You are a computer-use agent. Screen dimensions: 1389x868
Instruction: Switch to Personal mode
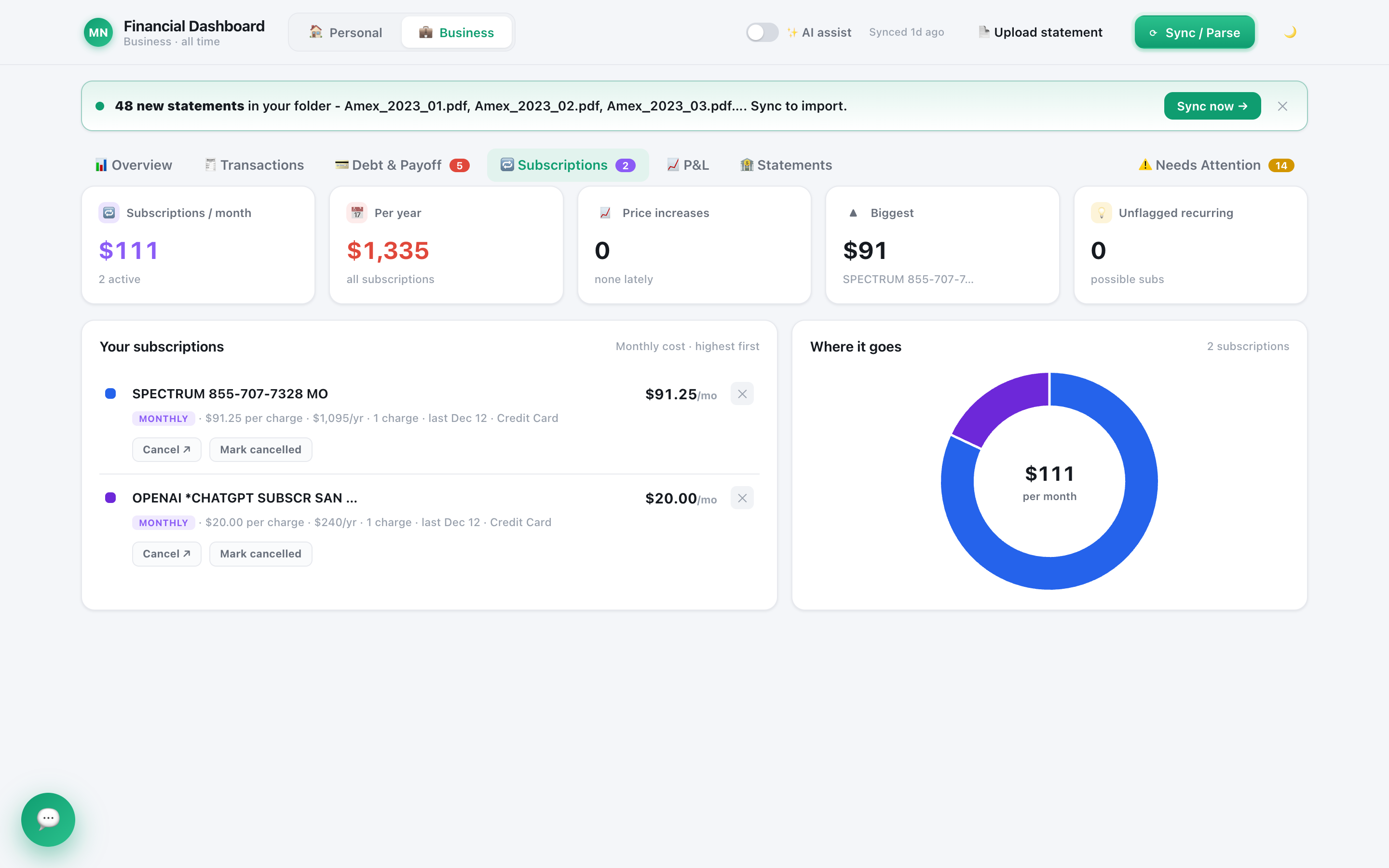[x=345, y=32]
